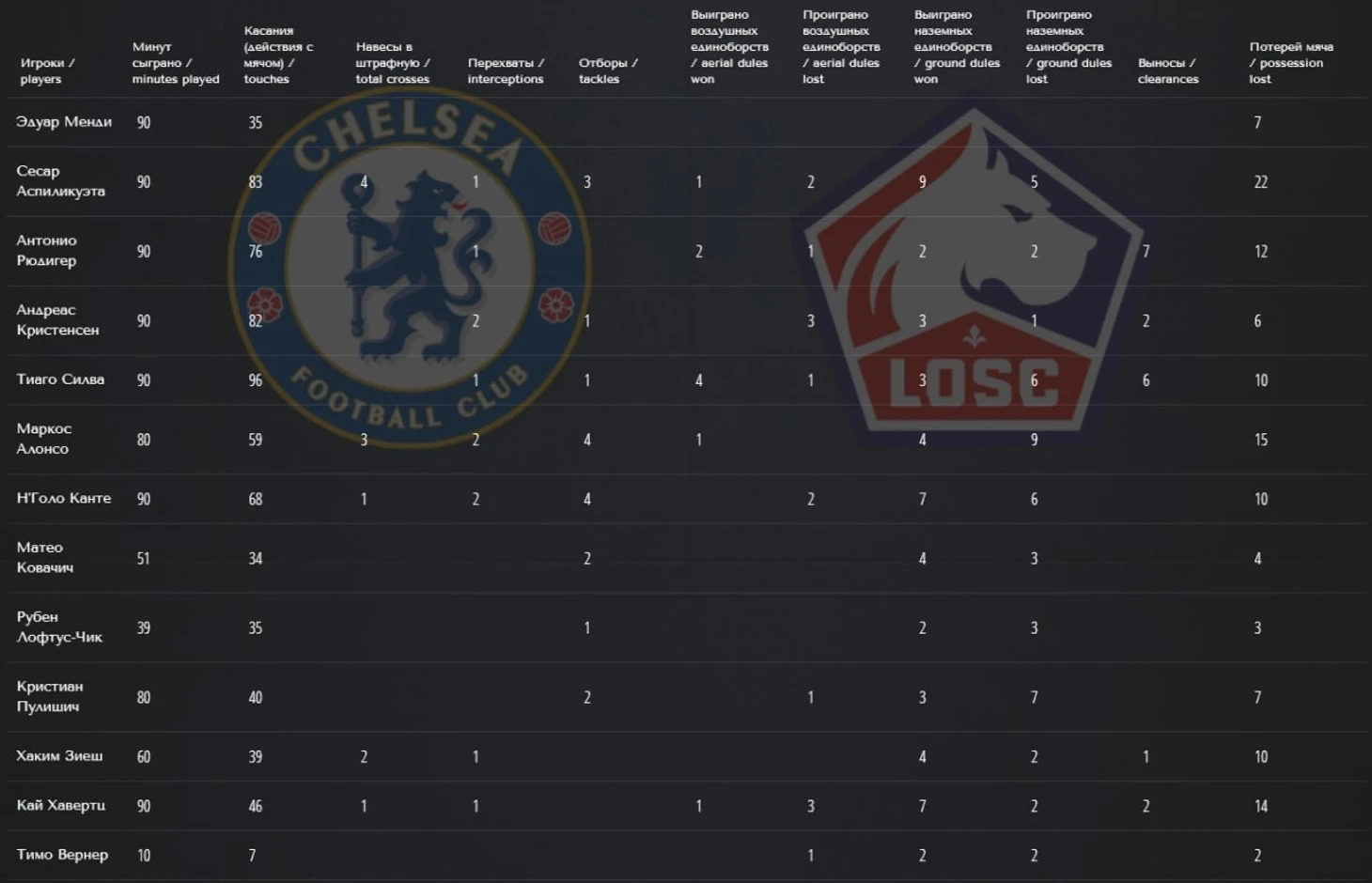The width and height of the screenshot is (1372, 883).
Task: Click player Тимо Вернер name
Action: pyautogui.click(x=62, y=855)
